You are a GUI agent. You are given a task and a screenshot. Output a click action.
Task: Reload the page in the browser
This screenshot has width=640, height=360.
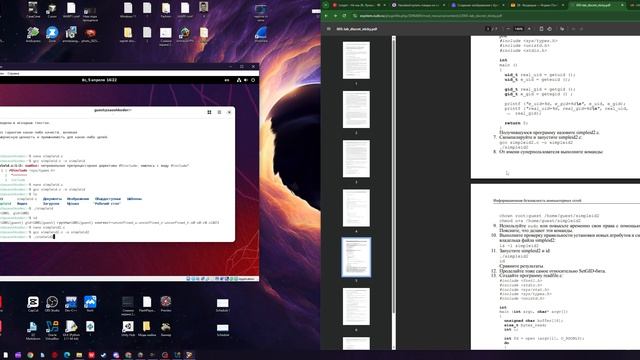click(x=344, y=16)
